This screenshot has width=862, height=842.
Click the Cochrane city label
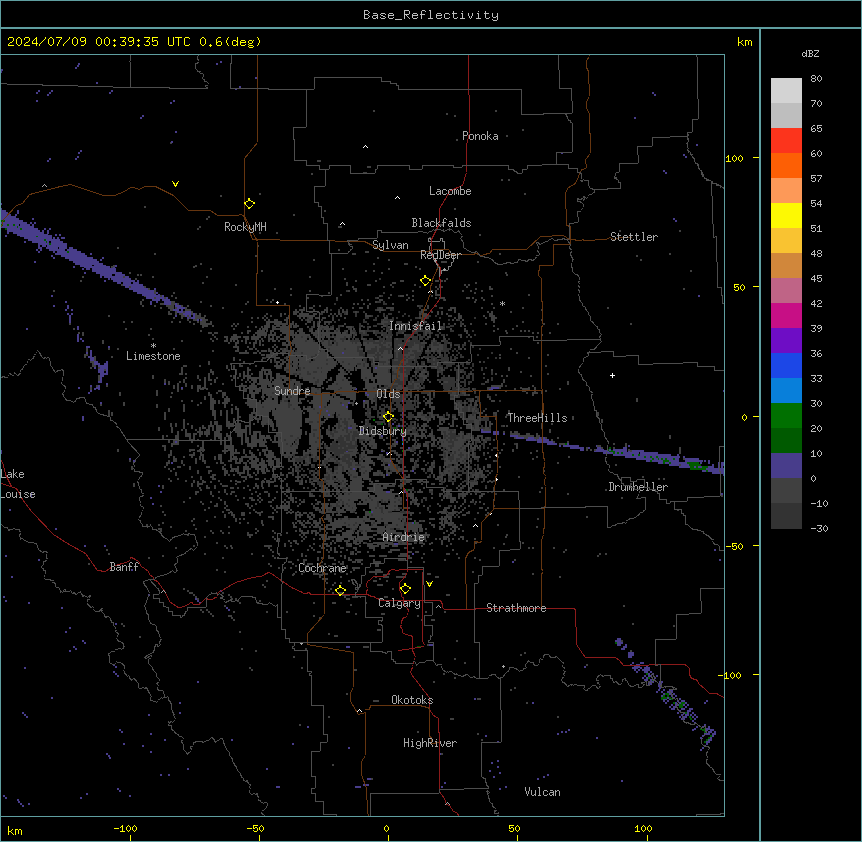pos(322,568)
